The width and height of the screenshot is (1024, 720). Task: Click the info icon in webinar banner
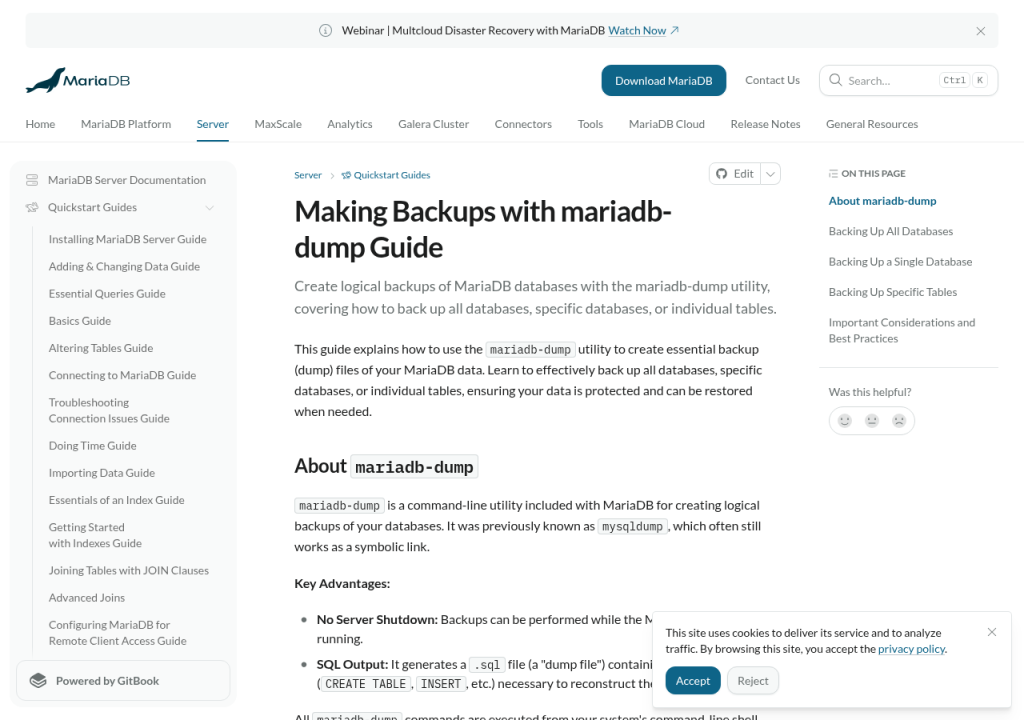[x=325, y=31]
